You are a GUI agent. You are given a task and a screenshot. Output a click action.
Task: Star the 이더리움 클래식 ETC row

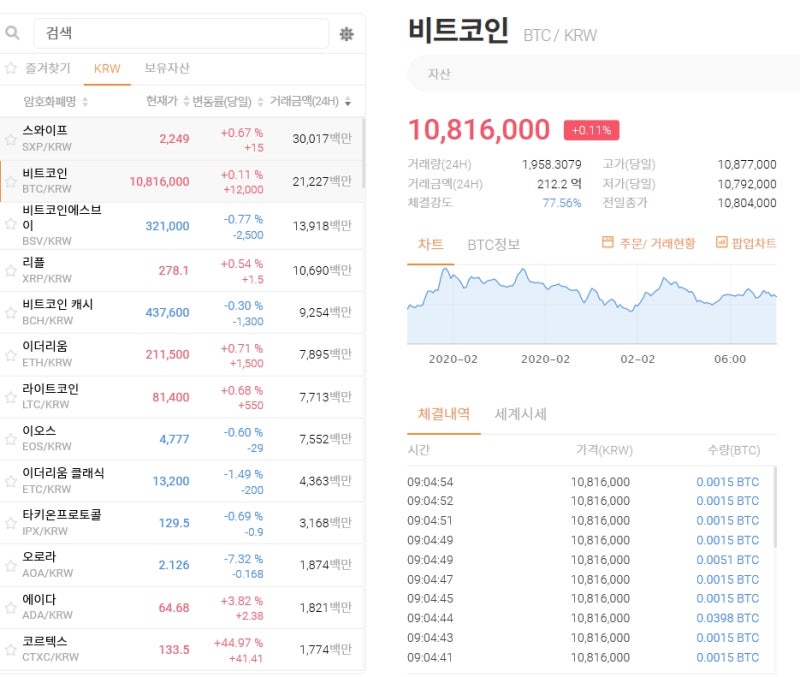(11, 481)
